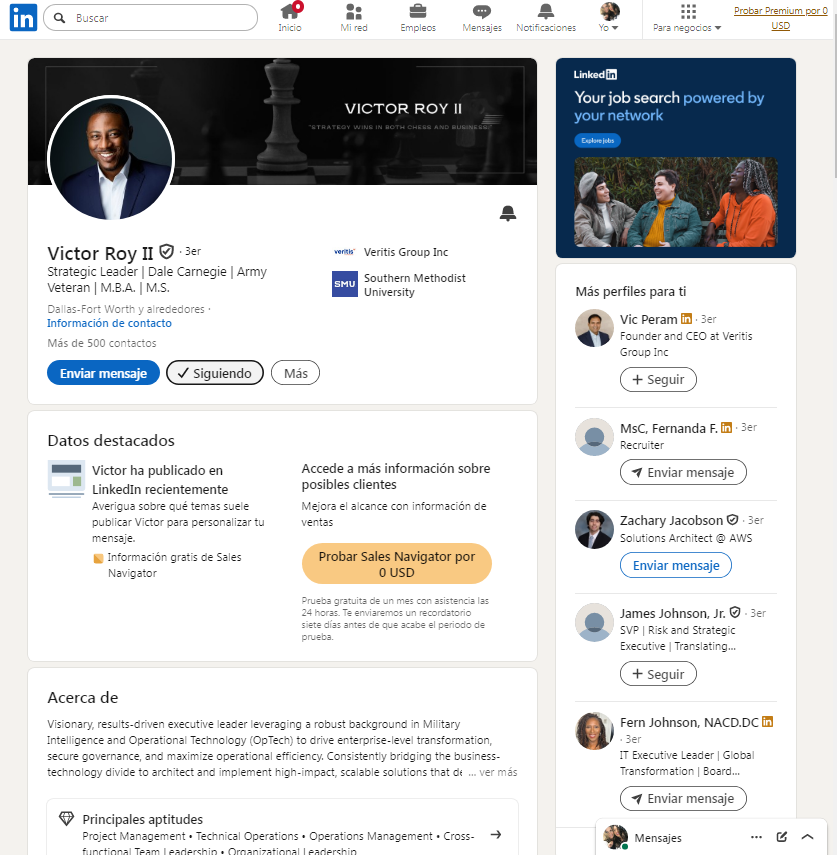Open Southern Methodist University link
The width and height of the screenshot is (837, 855).
(414, 285)
